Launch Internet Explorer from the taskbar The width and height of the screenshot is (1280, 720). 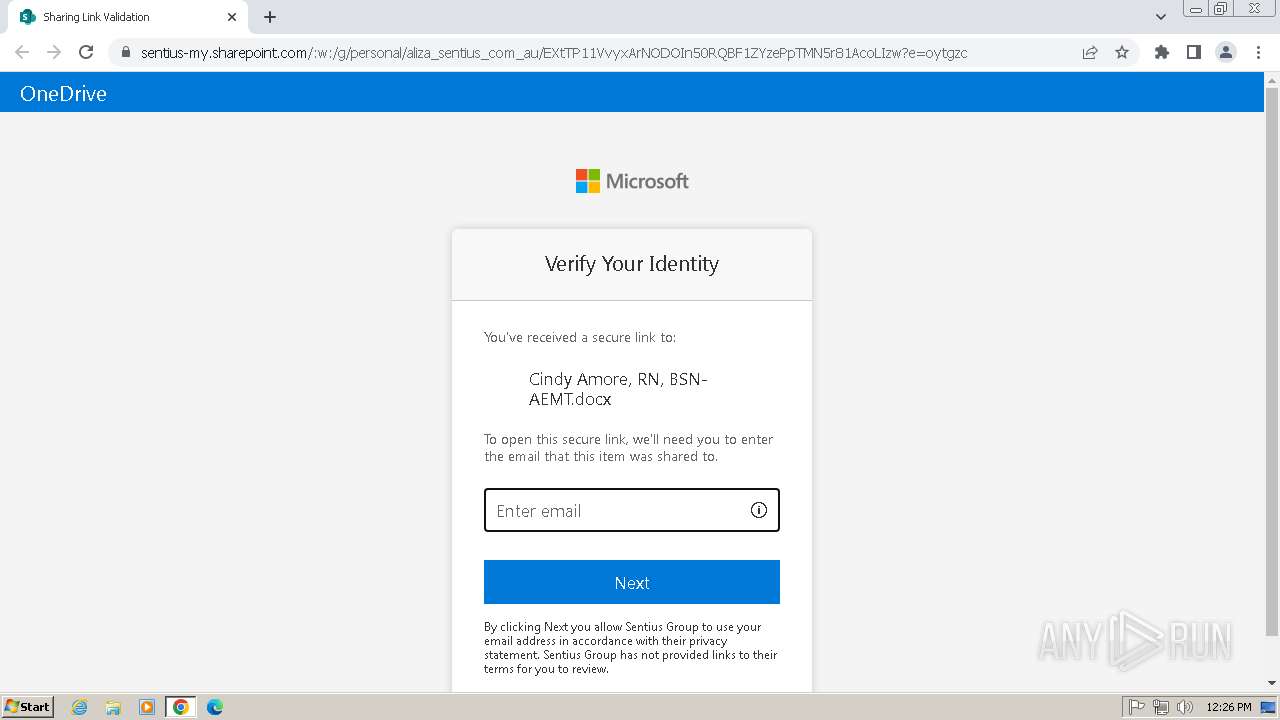click(x=80, y=707)
